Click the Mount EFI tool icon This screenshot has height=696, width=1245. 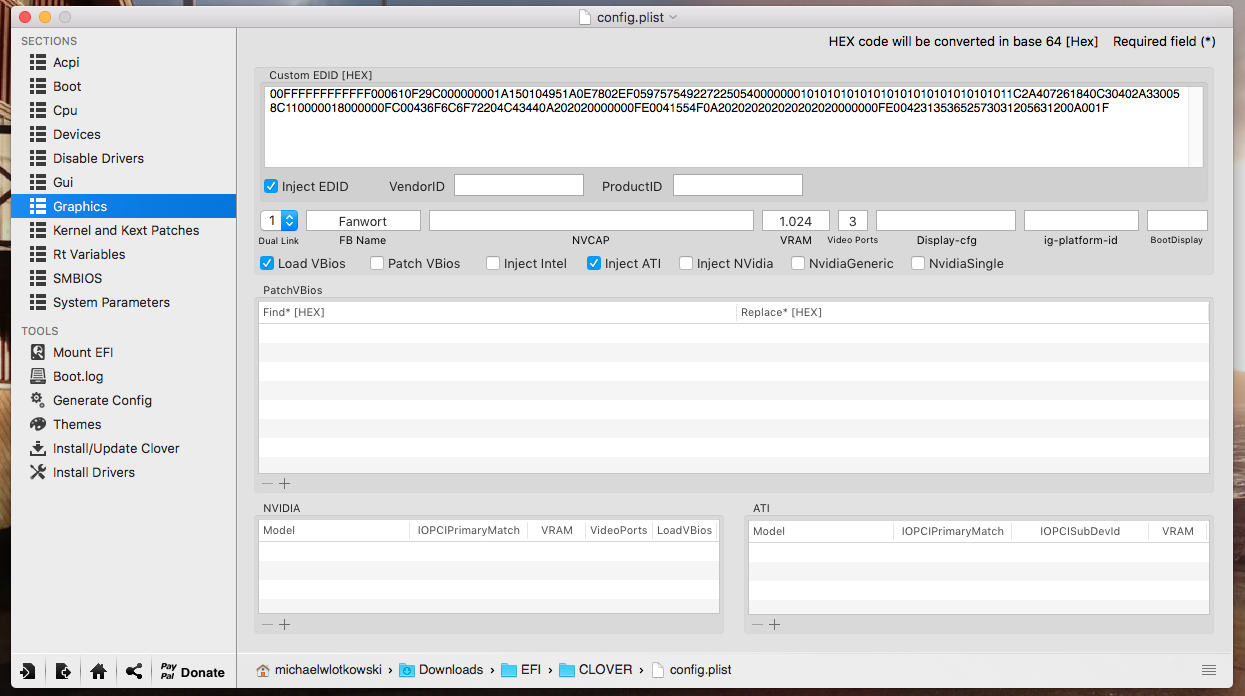pos(38,352)
